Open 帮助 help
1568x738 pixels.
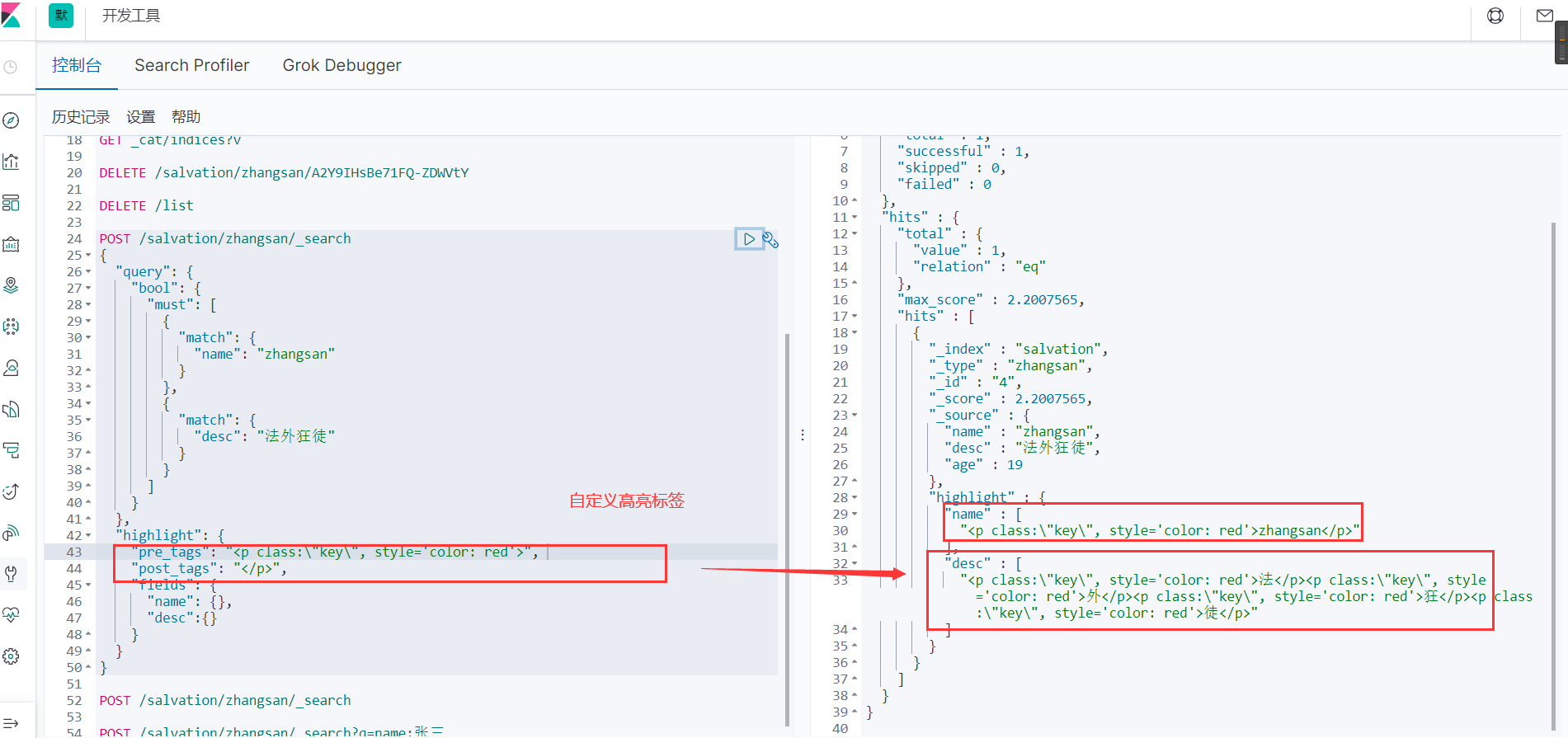186,117
